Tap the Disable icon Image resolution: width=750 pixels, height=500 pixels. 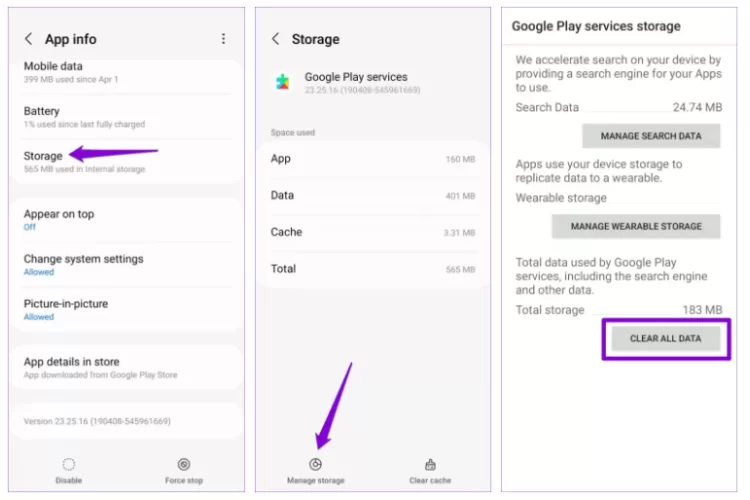coord(68,465)
